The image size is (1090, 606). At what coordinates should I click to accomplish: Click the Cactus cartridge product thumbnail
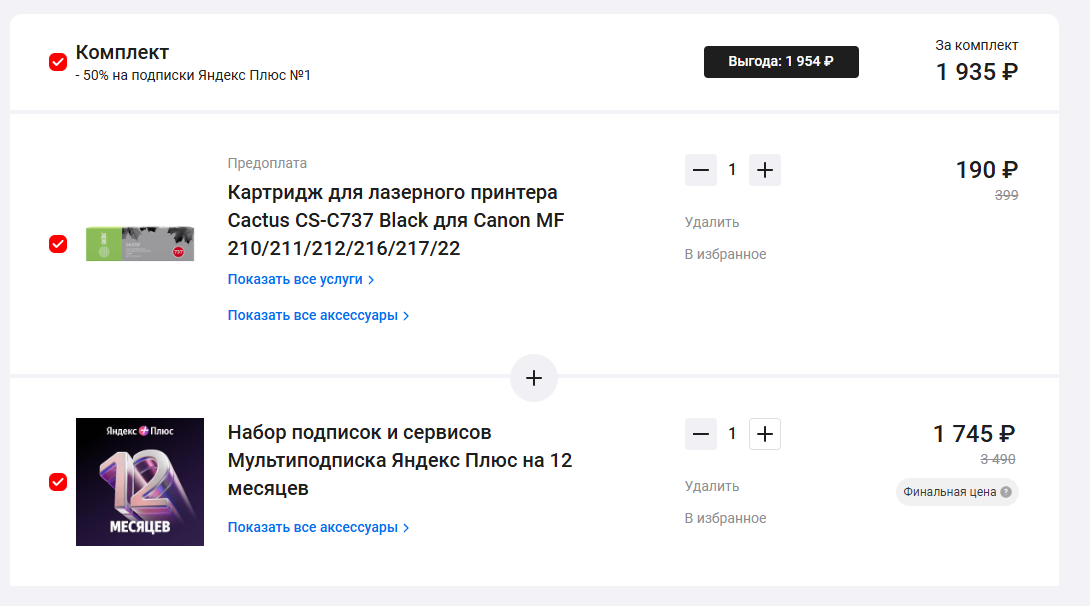(140, 244)
